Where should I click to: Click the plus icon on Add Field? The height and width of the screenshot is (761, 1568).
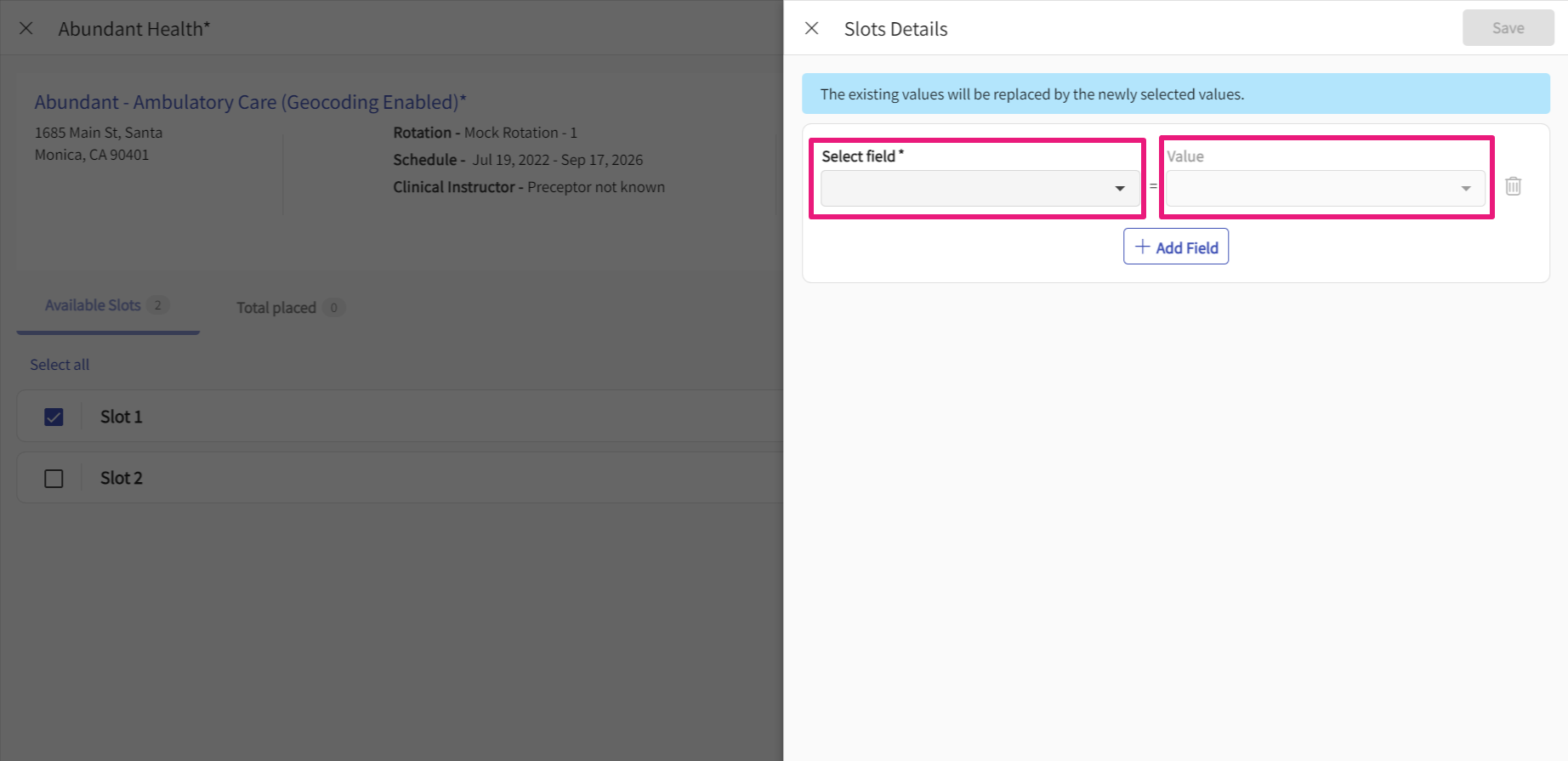(1143, 247)
